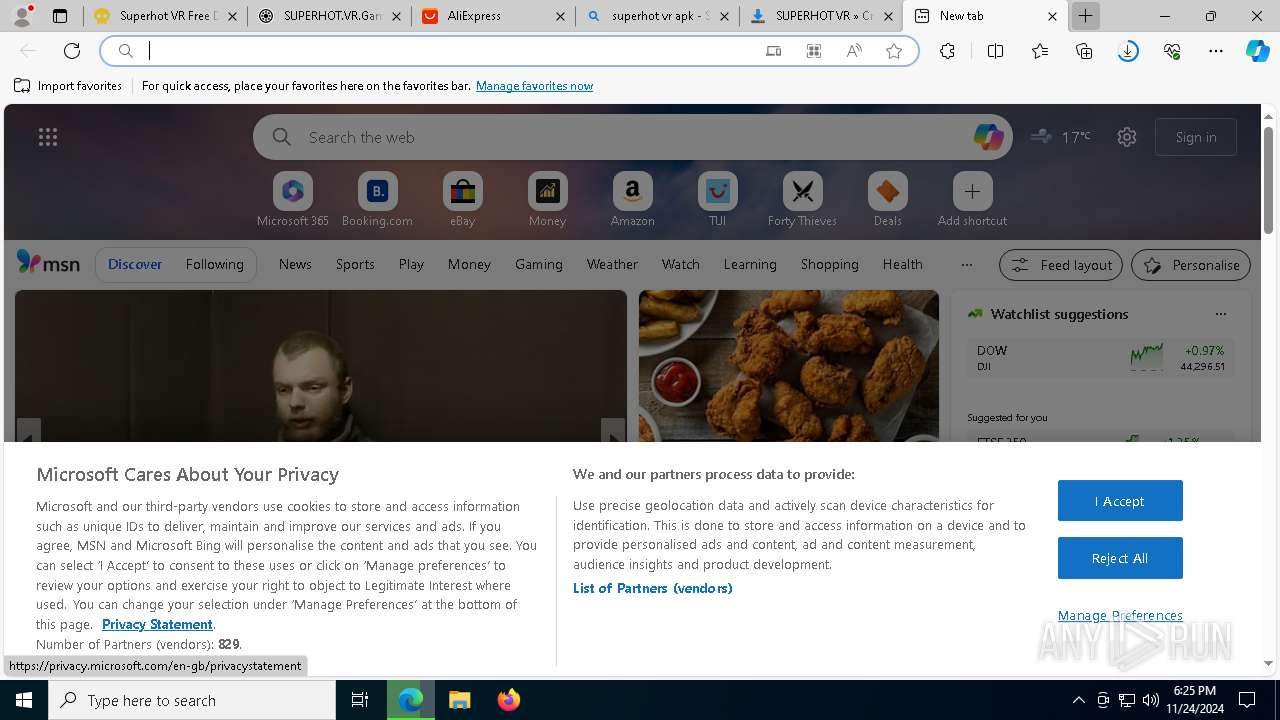Viewport: 1280px width, 720px height.
Task: Open Extensions puzzle icon in toolbar
Action: (948, 51)
